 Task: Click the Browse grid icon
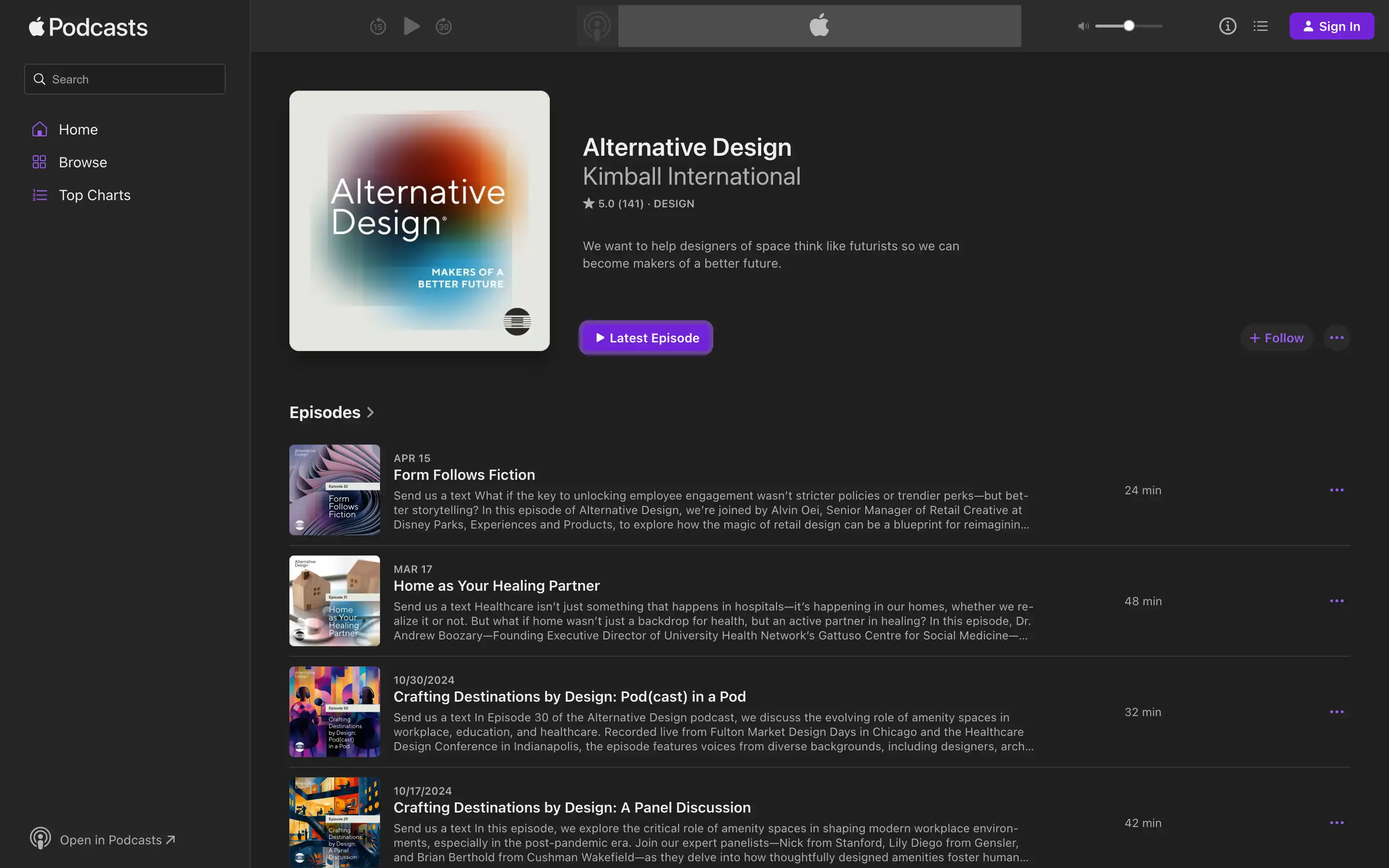39,162
